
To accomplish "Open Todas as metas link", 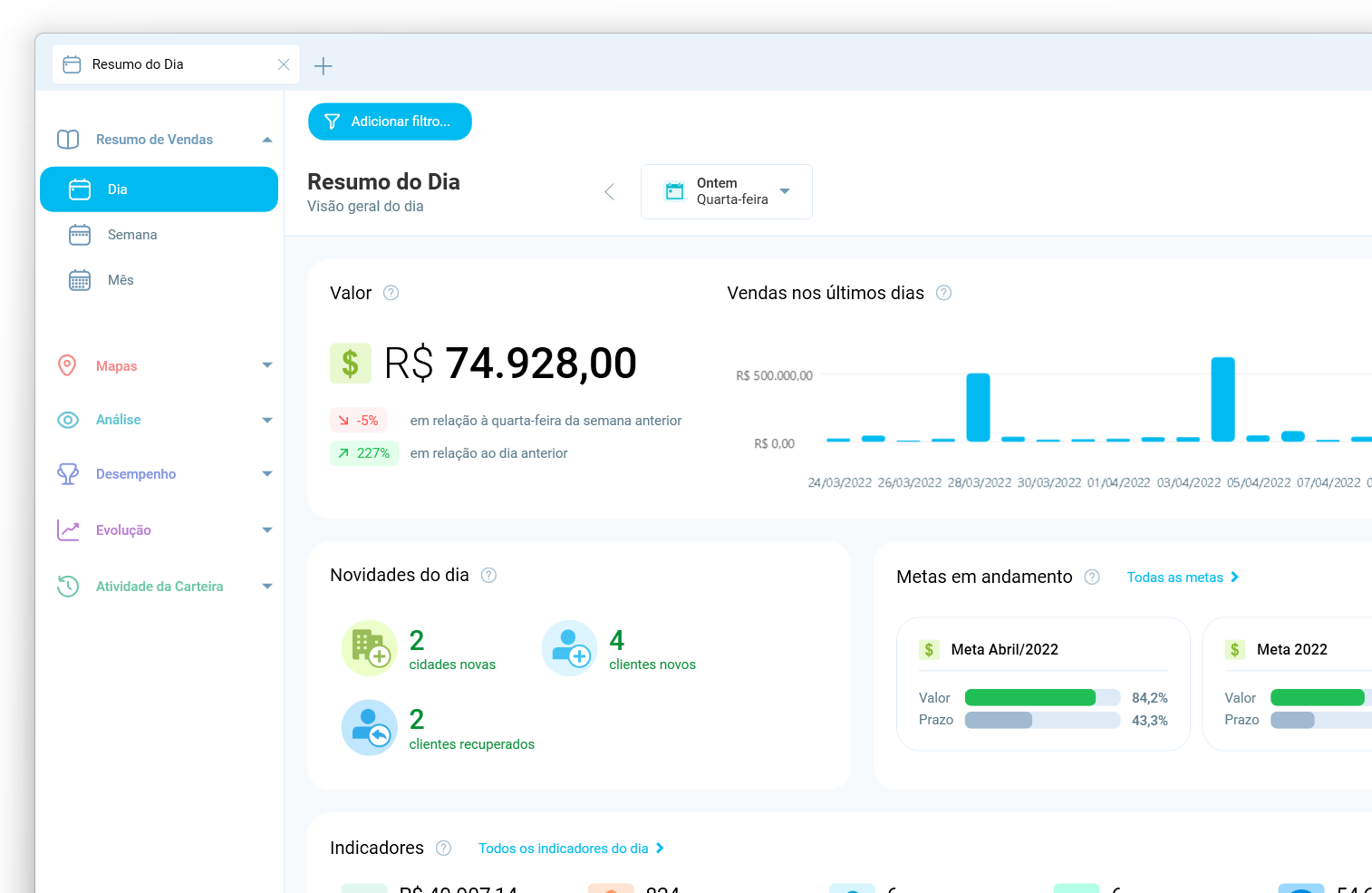I will tap(1183, 578).
